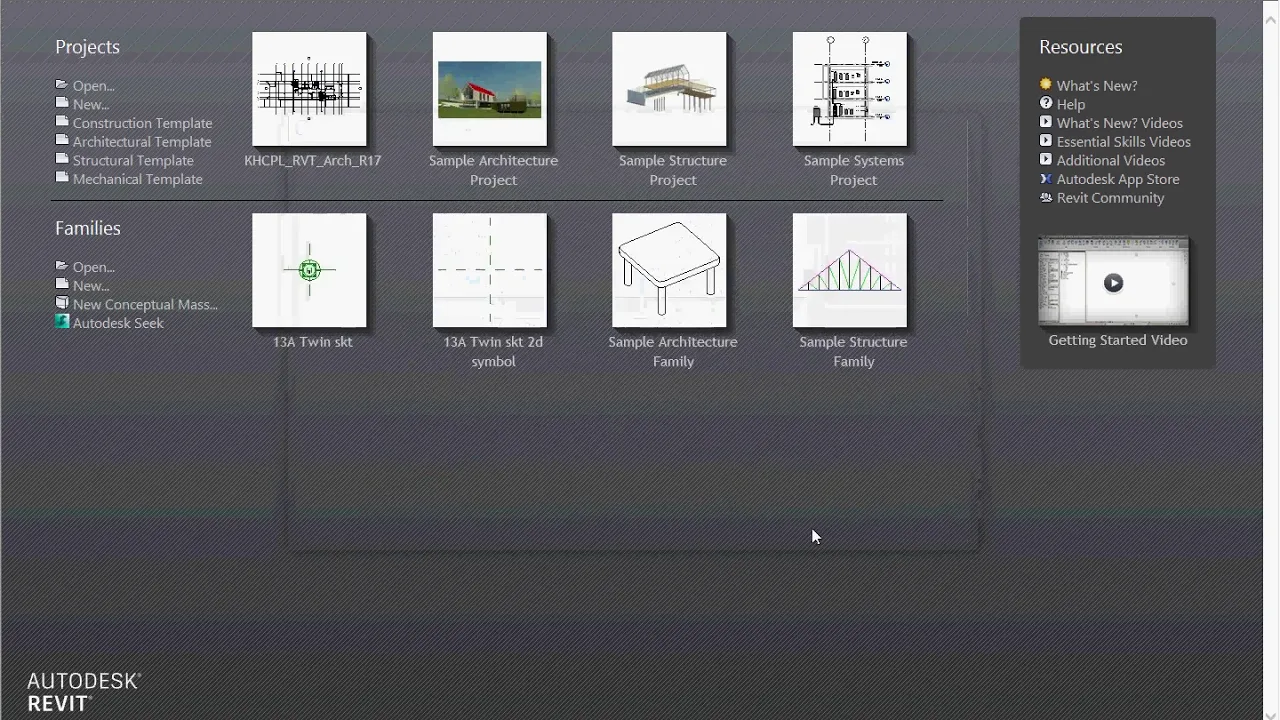1280x720 pixels.
Task: Click the What's New sun icon
Action: [x=1046, y=85]
